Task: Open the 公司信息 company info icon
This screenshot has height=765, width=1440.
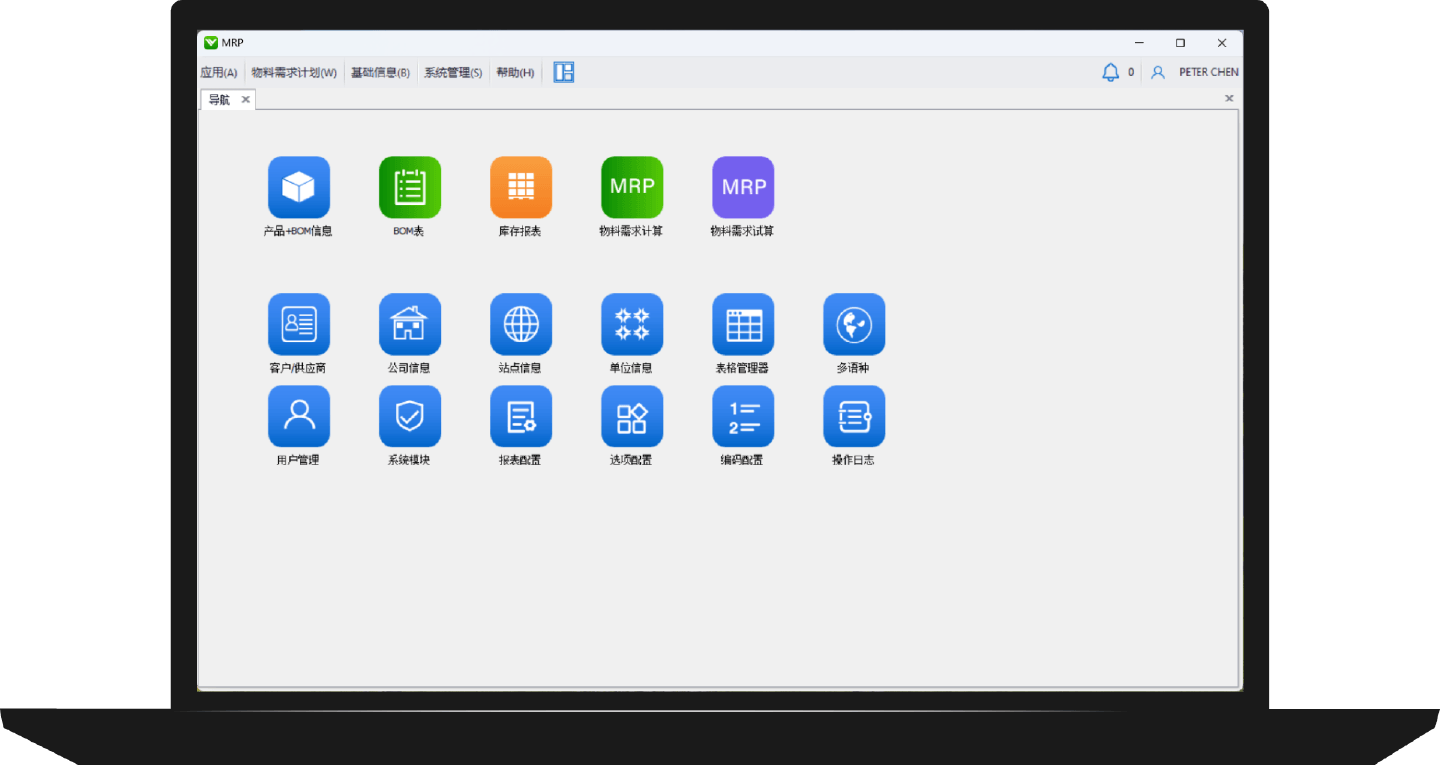Action: click(410, 323)
